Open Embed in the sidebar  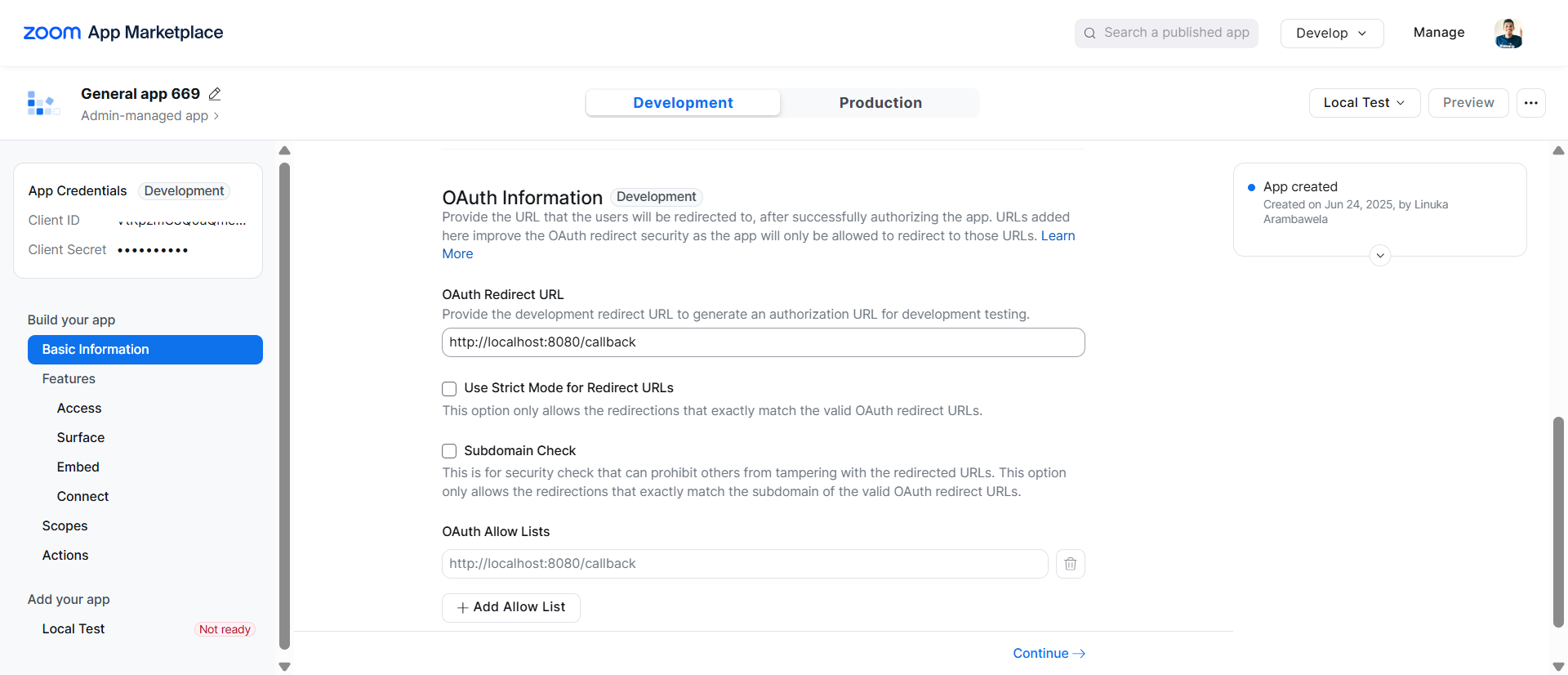[78, 467]
